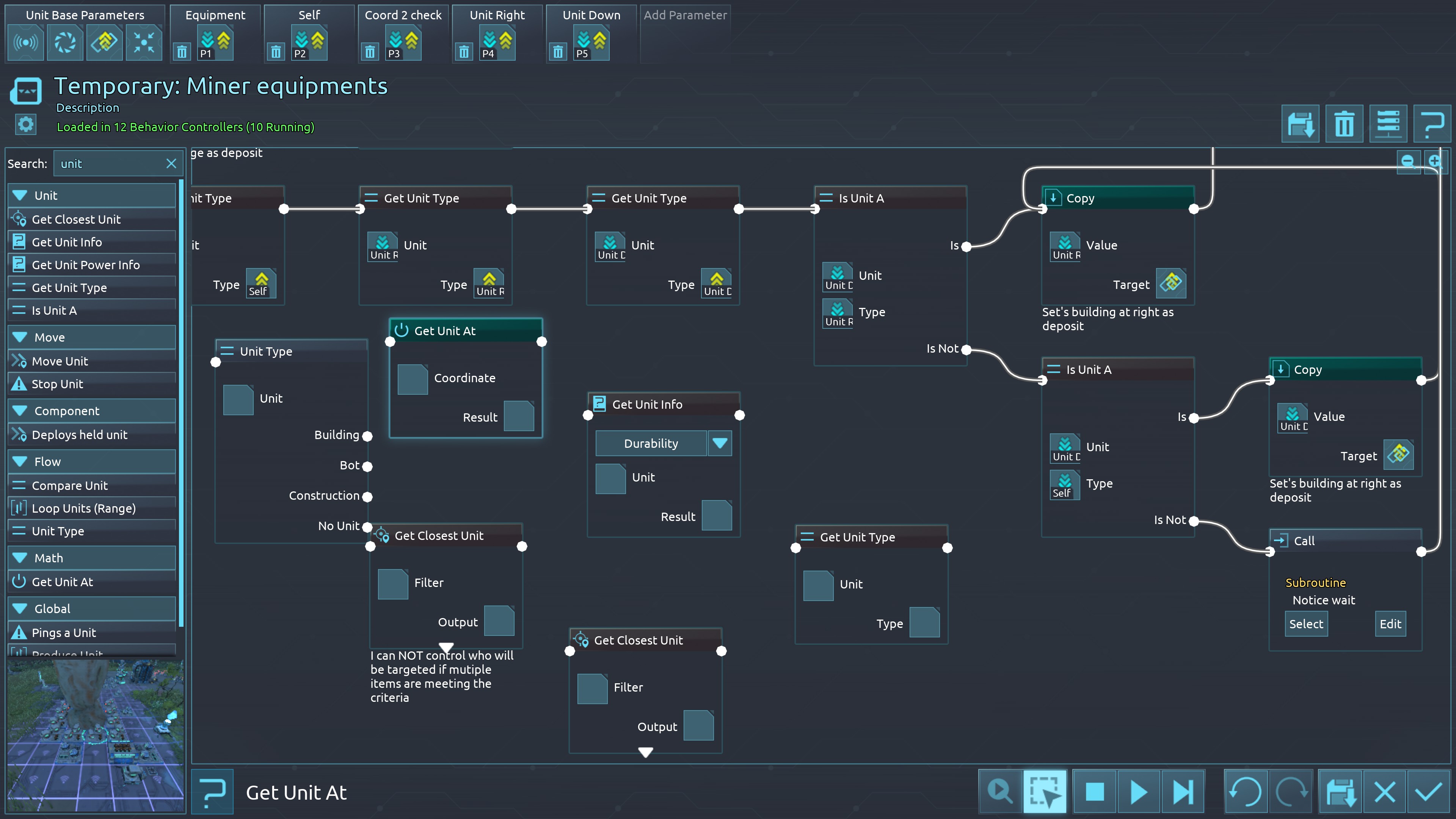Click Add Parameter
Screen dimensions: 1456x819
[x=685, y=15]
